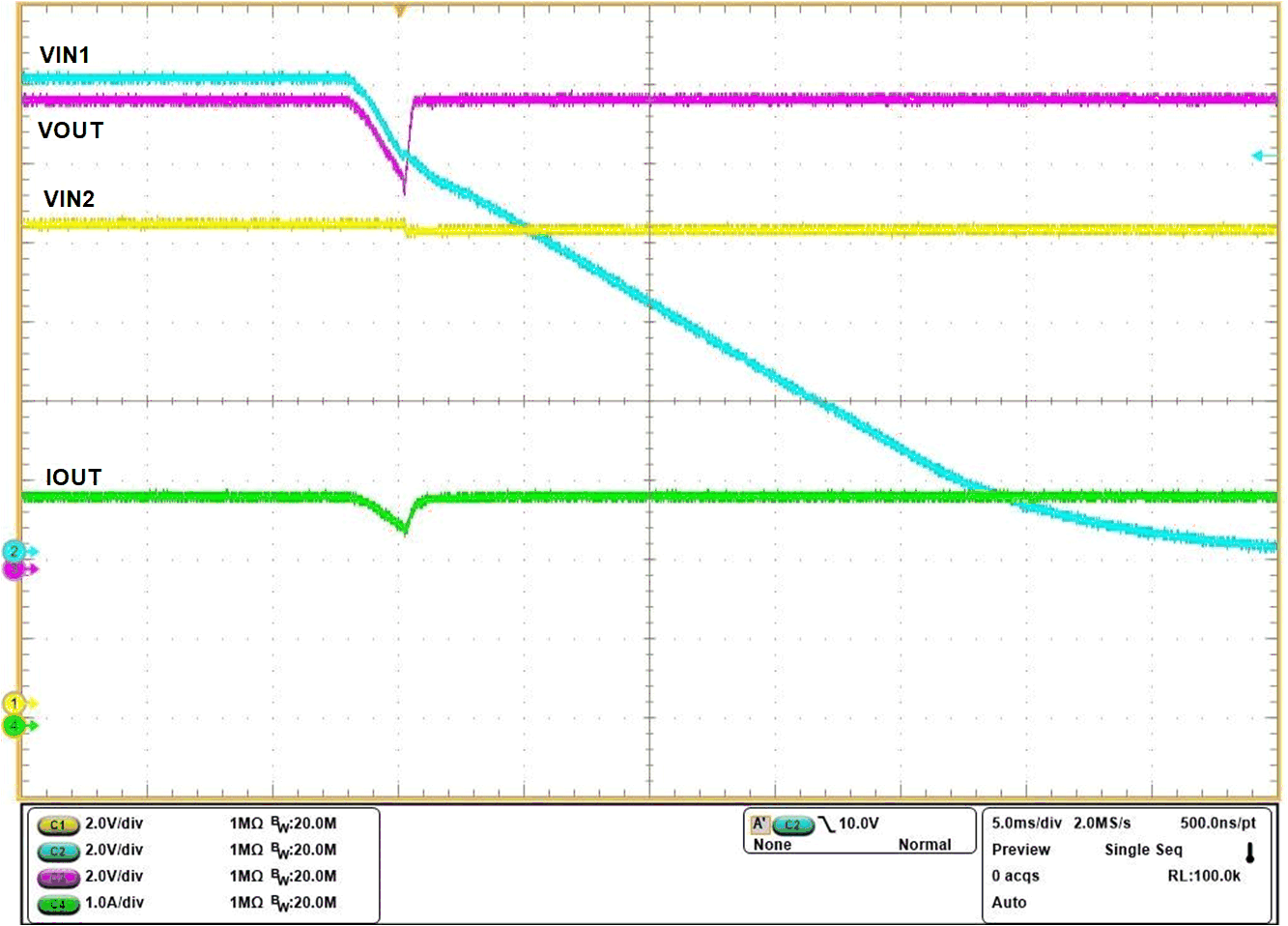This screenshot has height=926, width=1288.
Task: Open the Single Seq acquisition selector
Action: (x=1141, y=850)
